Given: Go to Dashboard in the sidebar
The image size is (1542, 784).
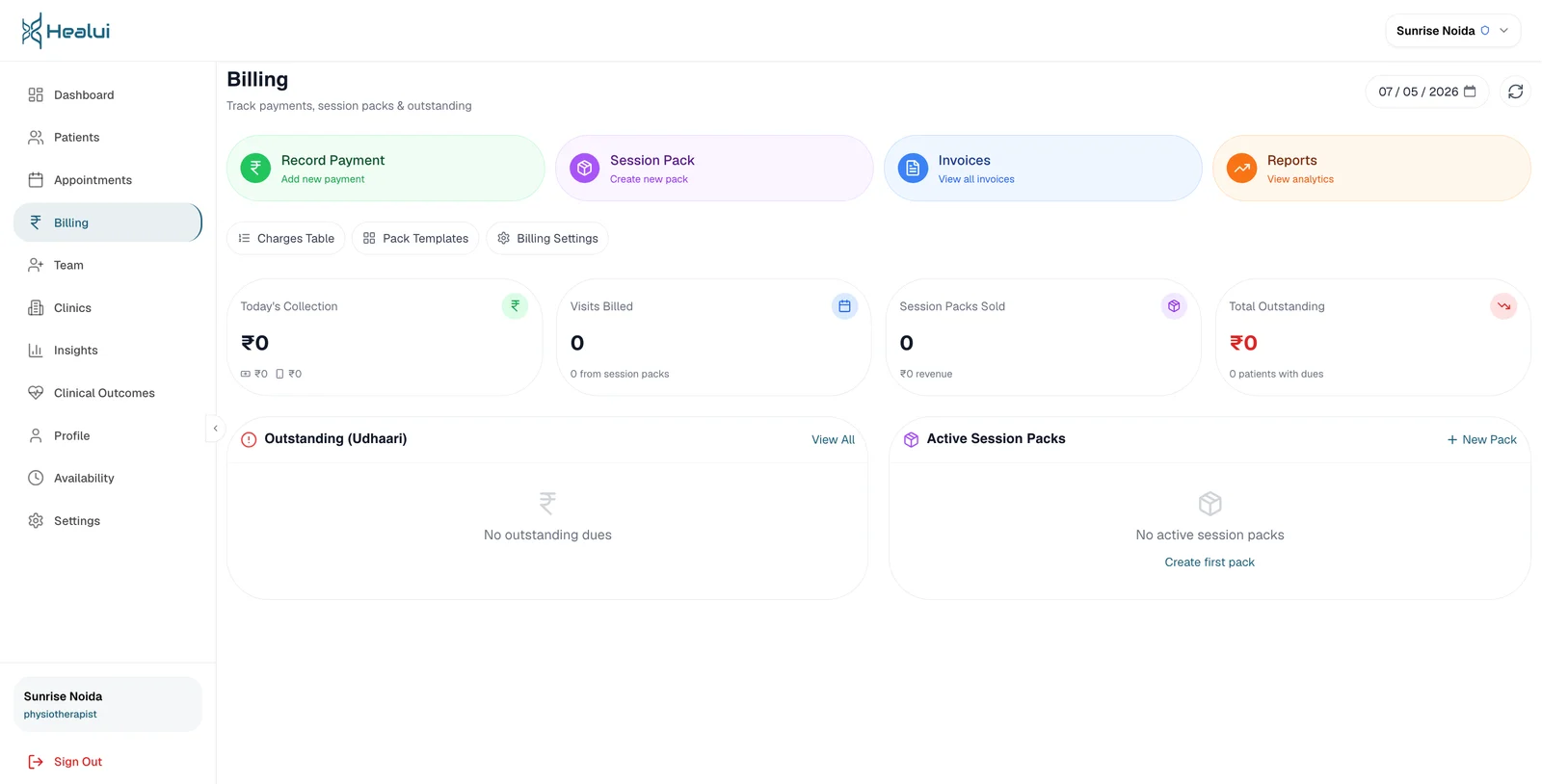Looking at the screenshot, I should pos(108,95).
